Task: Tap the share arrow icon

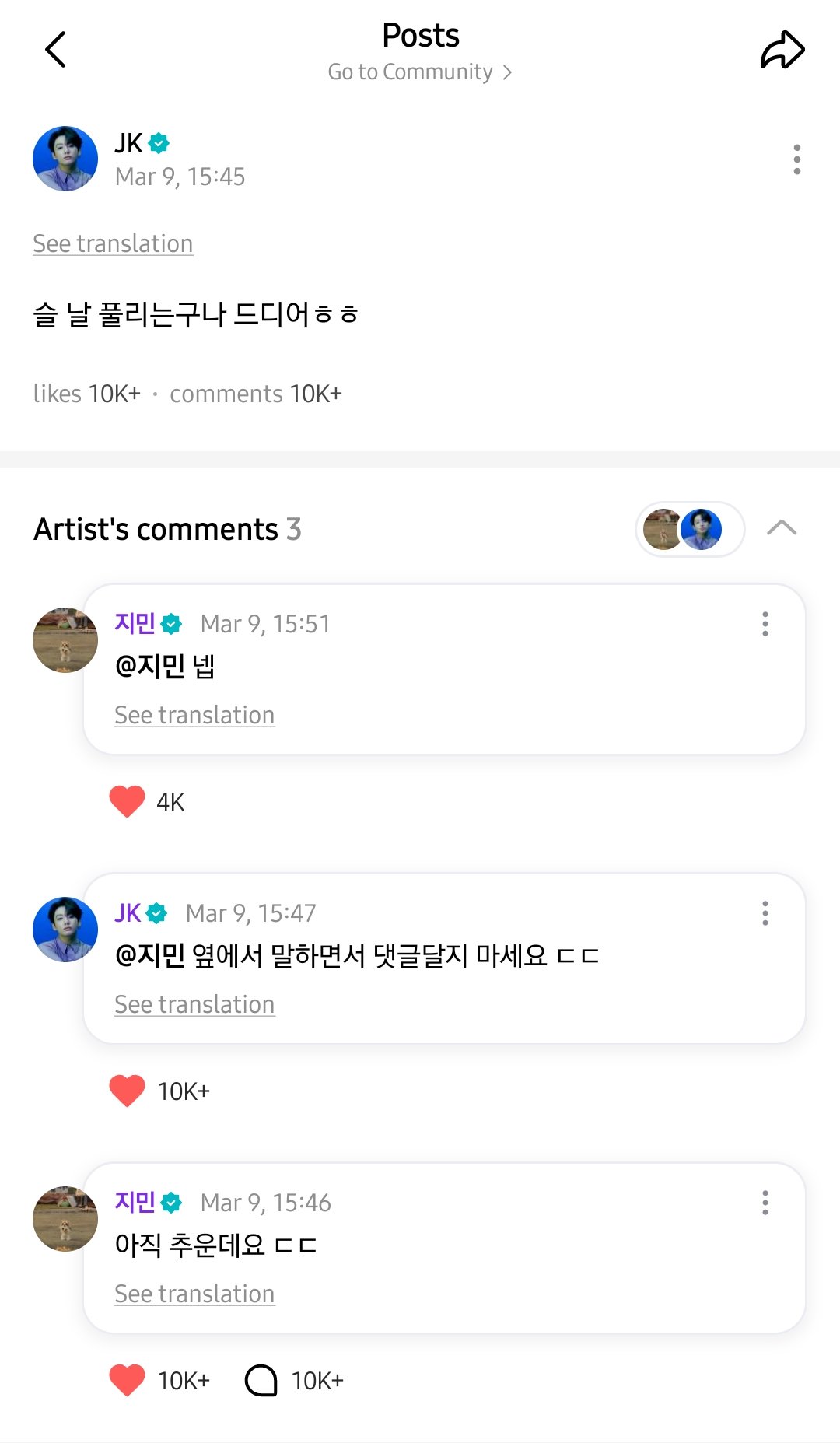Action: pyautogui.click(x=782, y=51)
